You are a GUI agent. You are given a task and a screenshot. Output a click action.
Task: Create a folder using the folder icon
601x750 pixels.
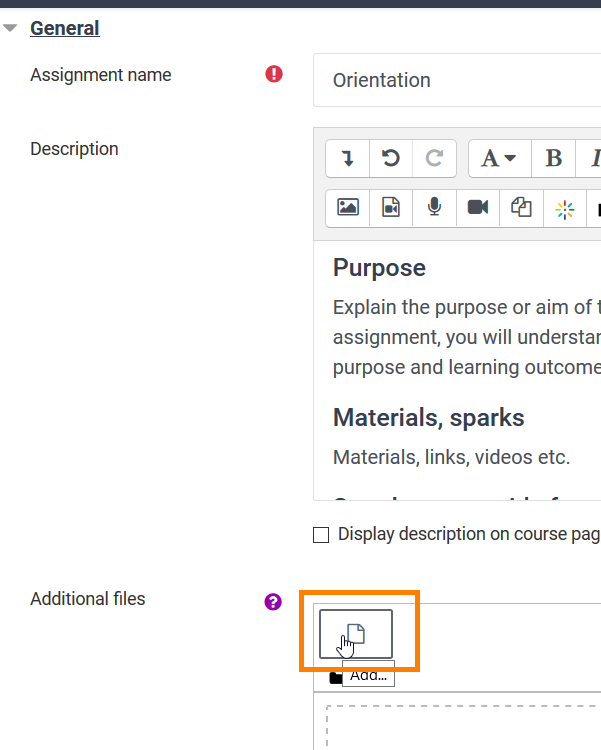click(x=336, y=677)
